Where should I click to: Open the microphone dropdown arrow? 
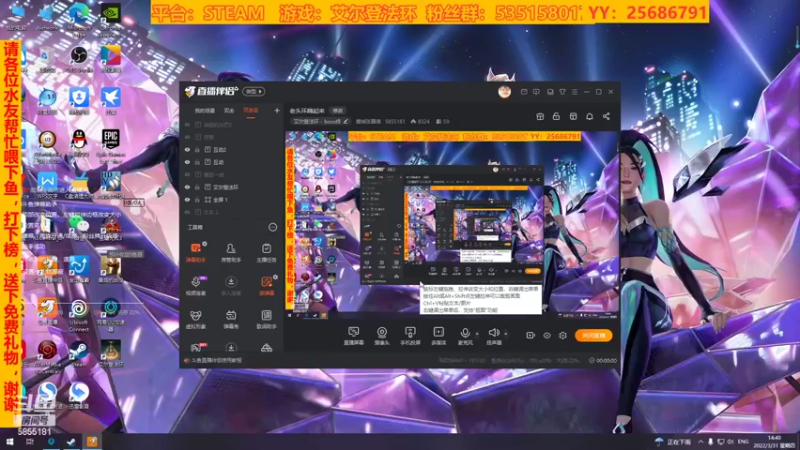coord(477,334)
